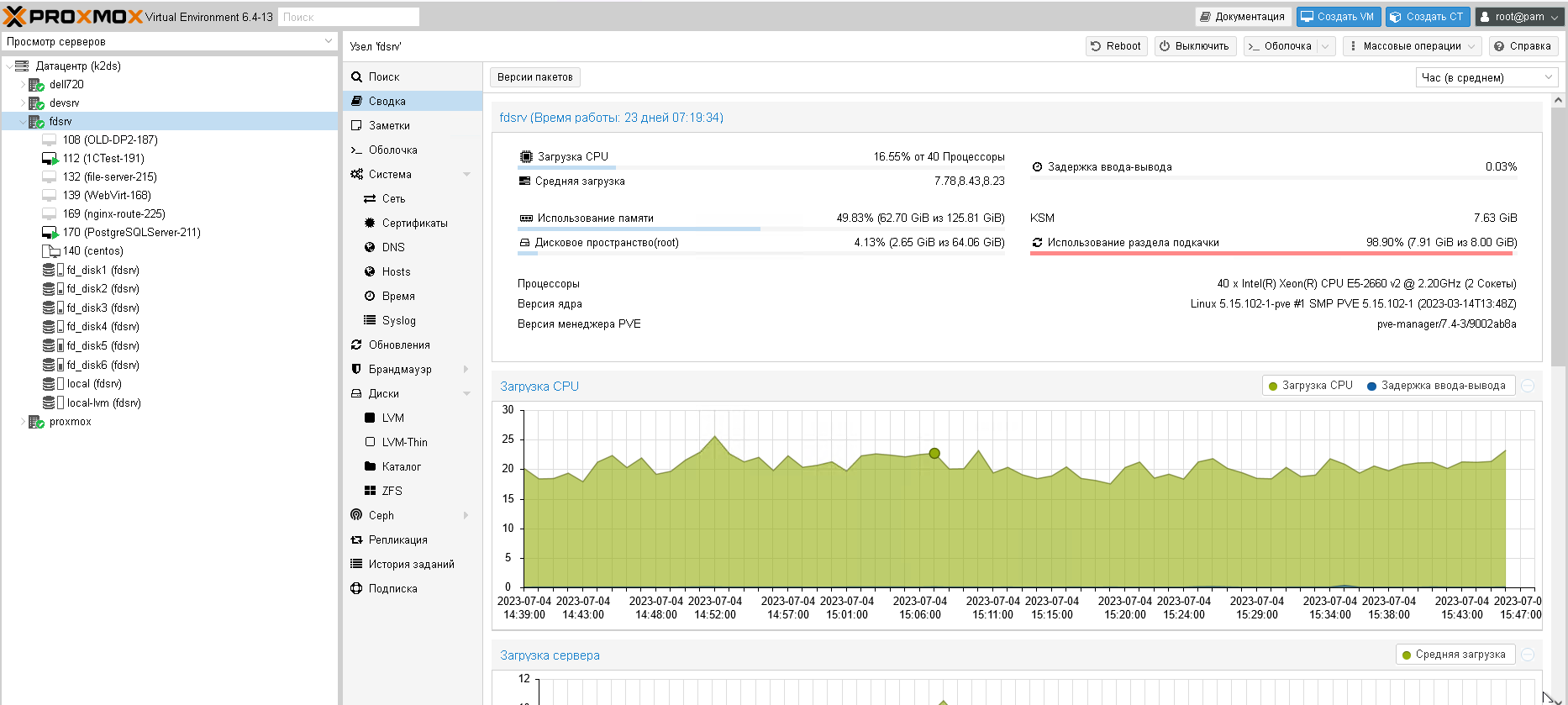This screenshot has width=1568, height=705.
Task: Click VM 108 OLD-DP2-187 monitor icon
Action: click(x=50, y=140)
